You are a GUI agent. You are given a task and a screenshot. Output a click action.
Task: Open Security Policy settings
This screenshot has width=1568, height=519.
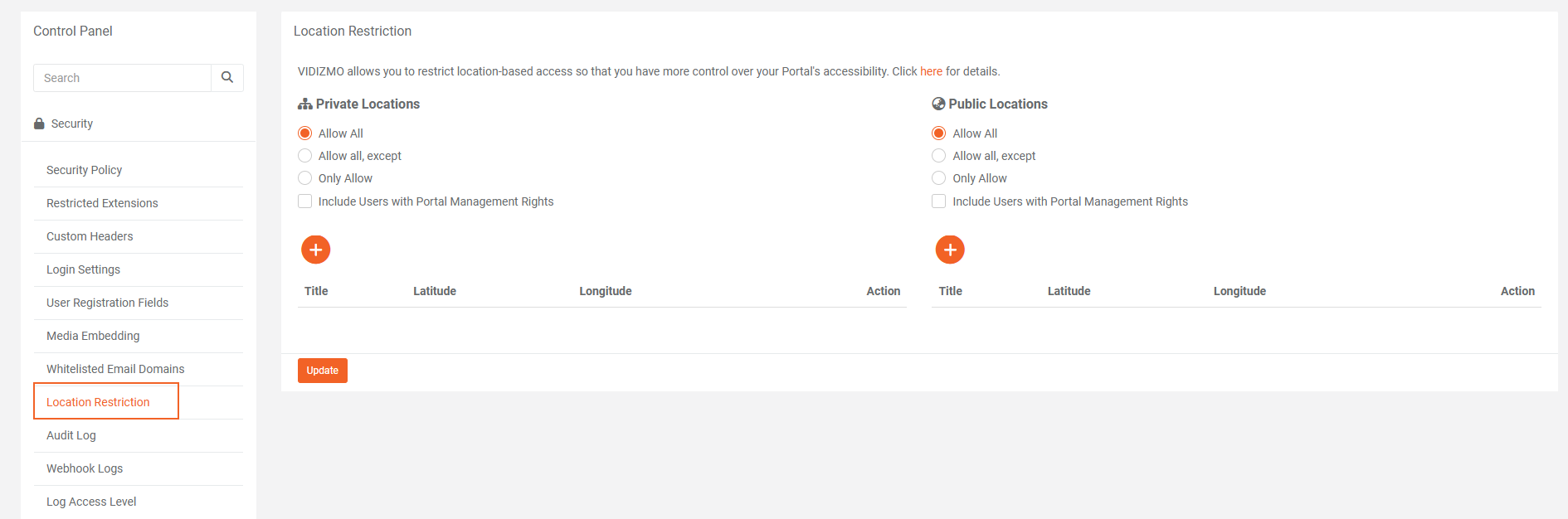point(85,170)
